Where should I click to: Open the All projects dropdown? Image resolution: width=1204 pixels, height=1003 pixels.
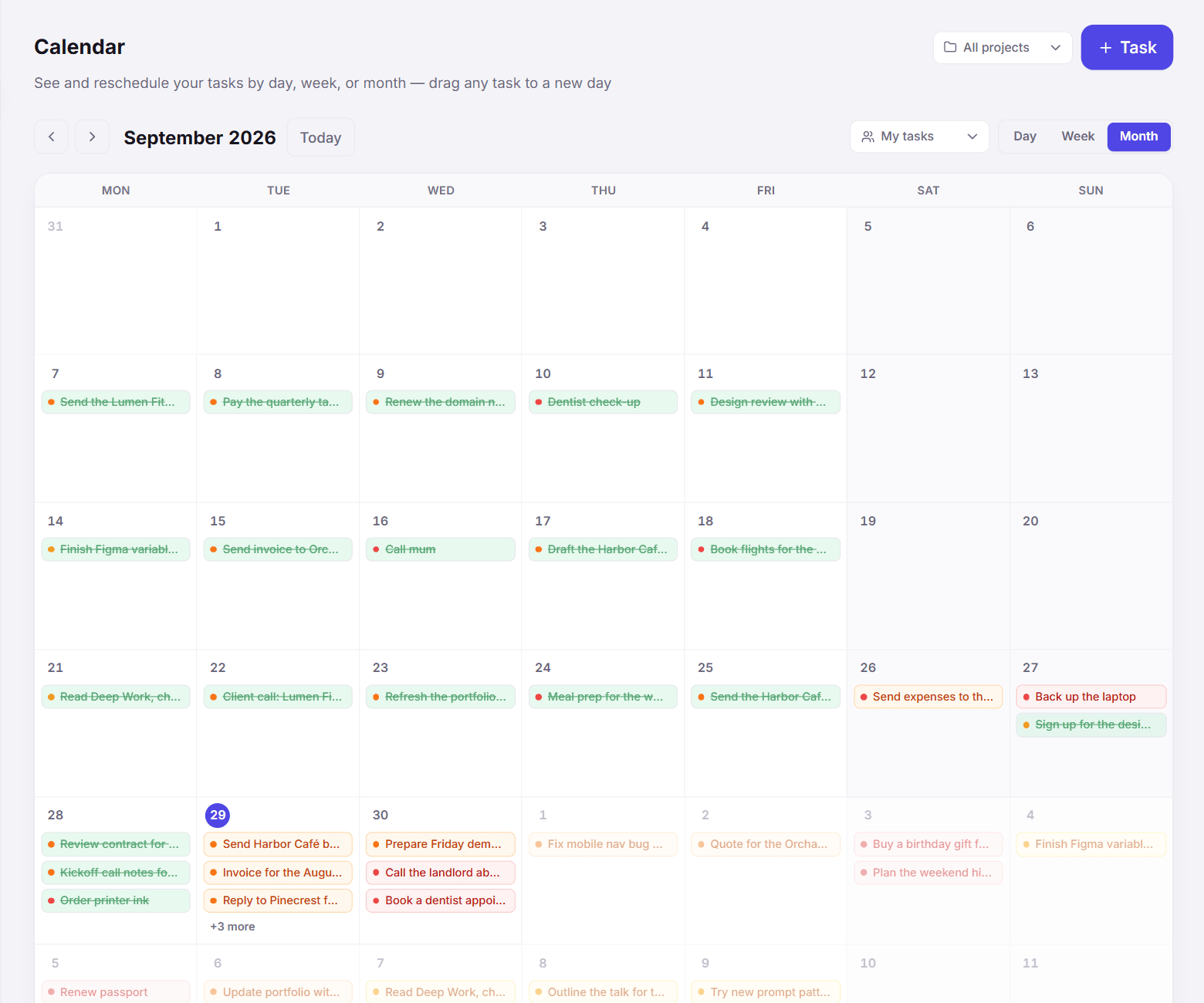click(x=1003, y=48)
